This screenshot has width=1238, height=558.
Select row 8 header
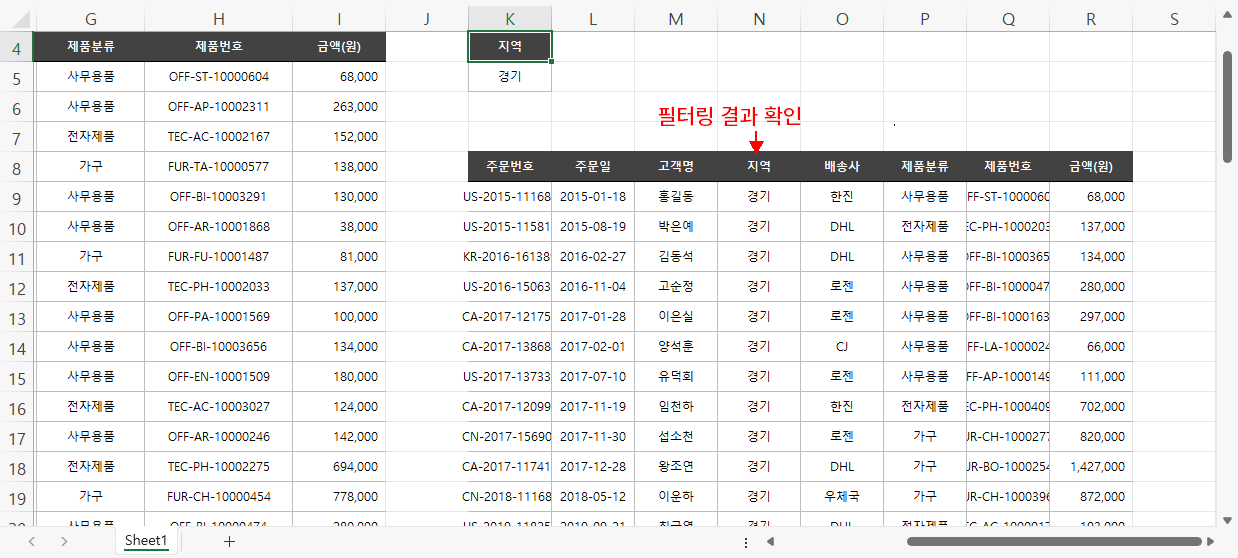tap(17, 167)
